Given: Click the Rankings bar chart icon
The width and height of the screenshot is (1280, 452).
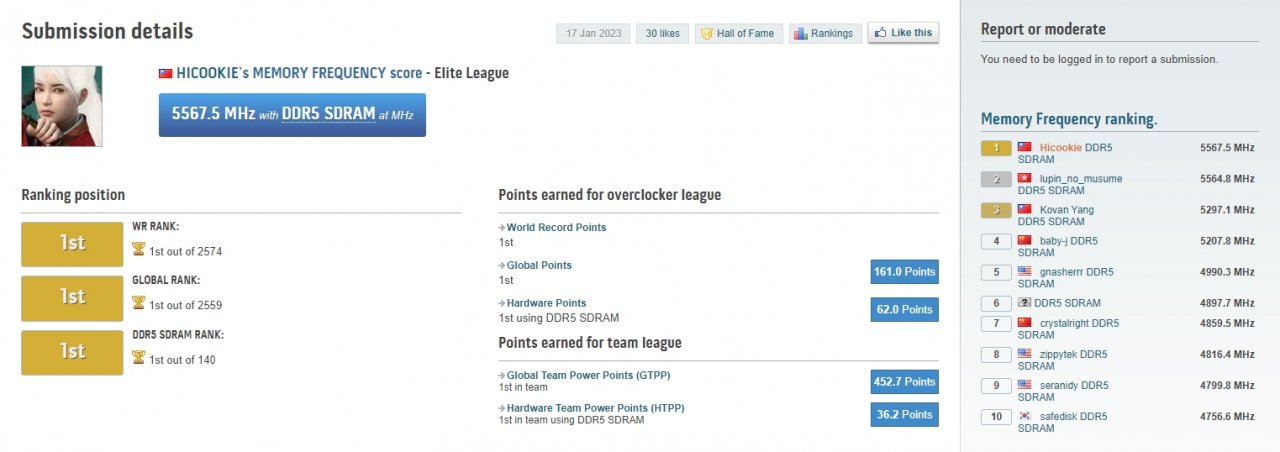Looking at the screenshot, I should point(800,33).
